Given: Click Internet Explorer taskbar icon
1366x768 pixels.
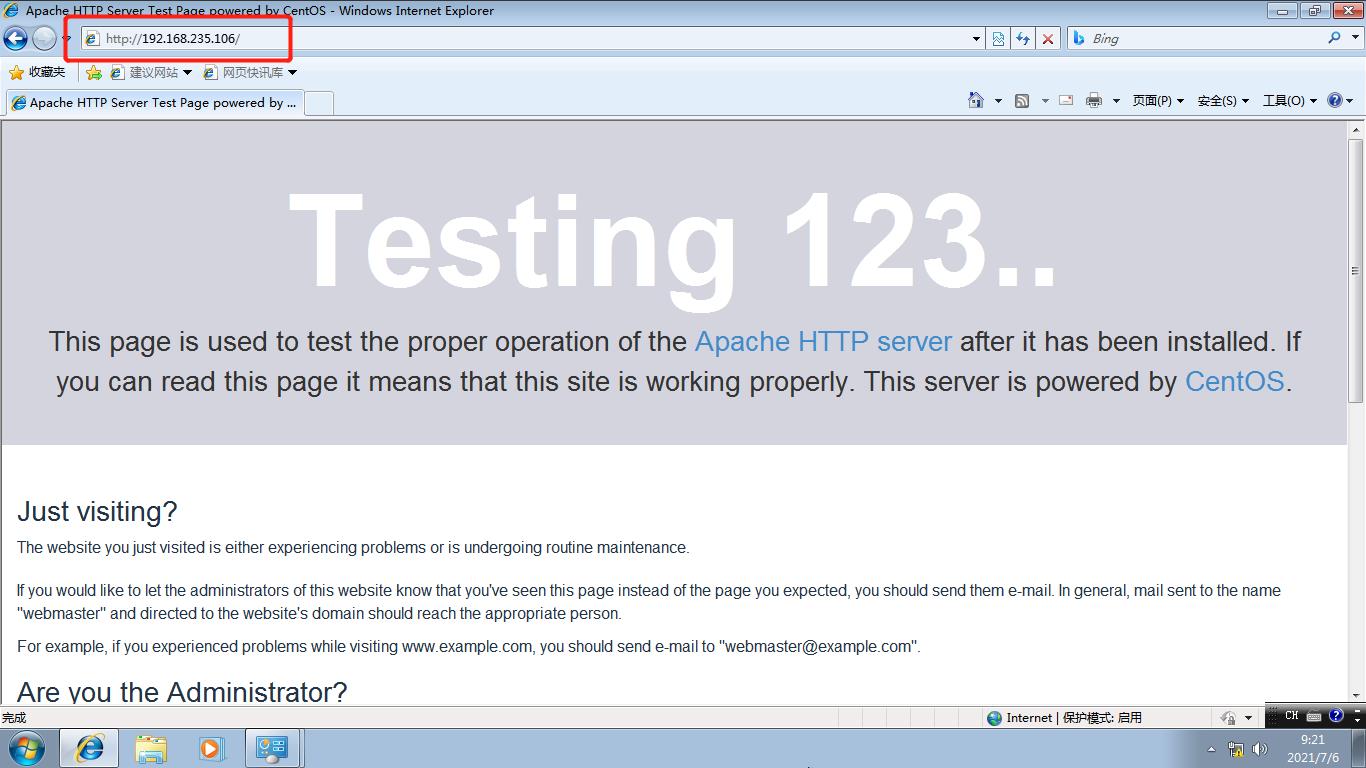Looking at the screenshot, I should pos(89,748).
